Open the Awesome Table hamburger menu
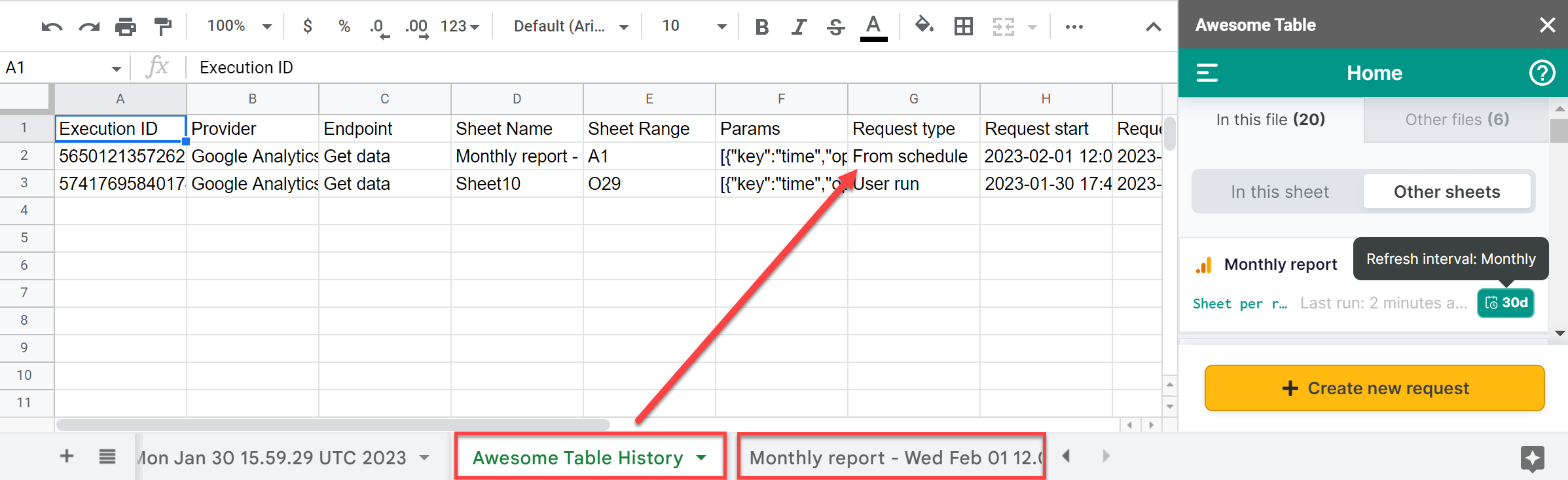The width and height of the screenshot is (1568, 480). (1207, 73)
